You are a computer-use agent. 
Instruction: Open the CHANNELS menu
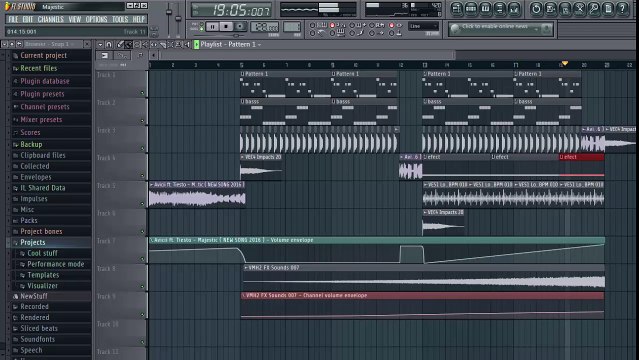tap(51, 19)
